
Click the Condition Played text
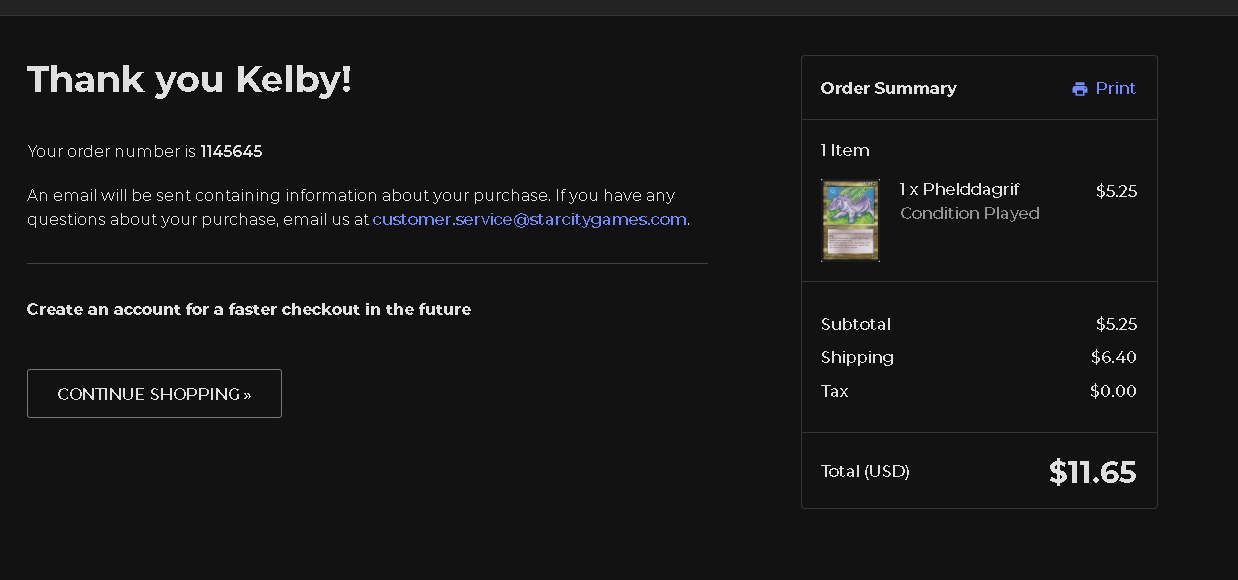(x=969, y=213)
